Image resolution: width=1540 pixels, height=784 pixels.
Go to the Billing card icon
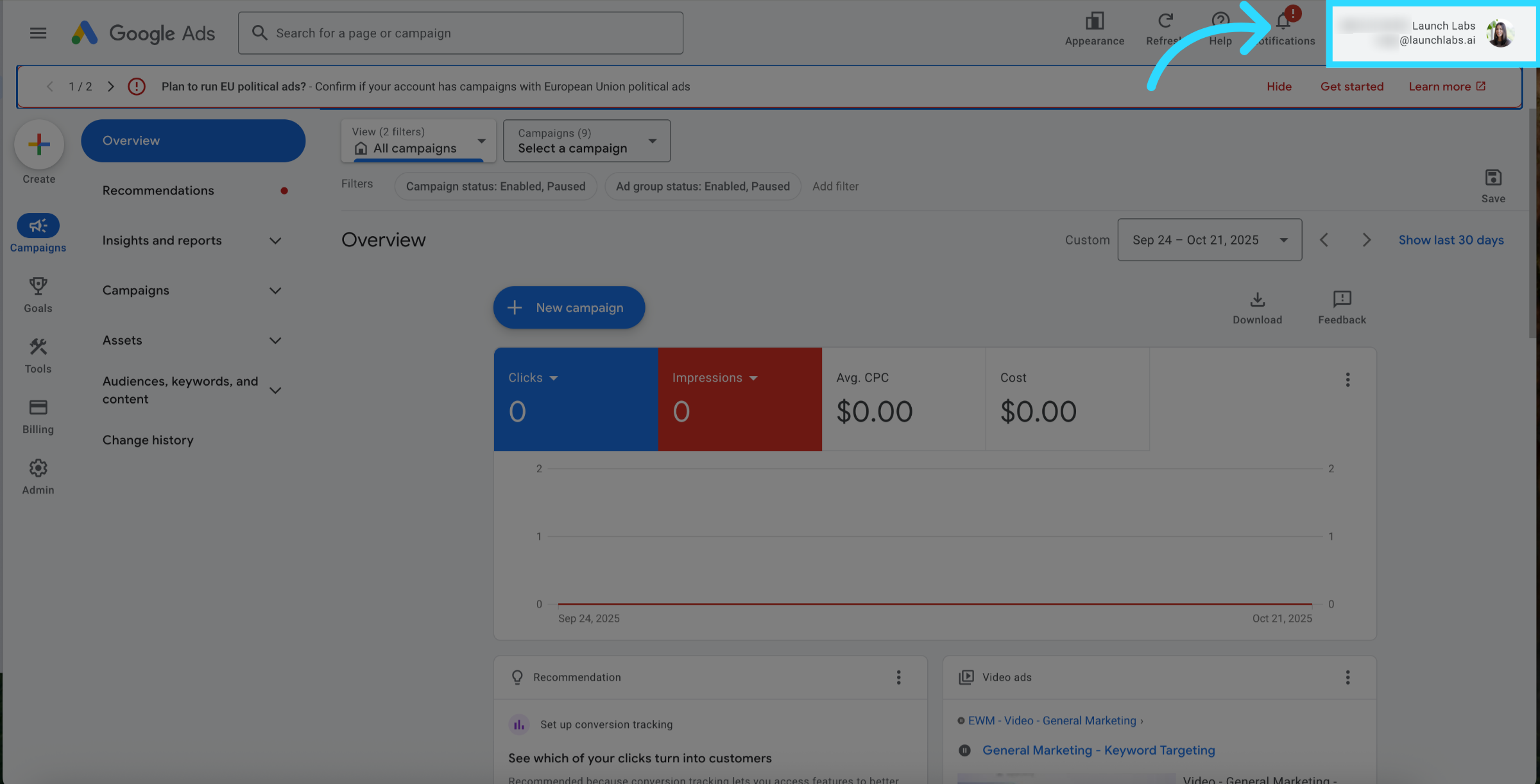click(x=38, y=416)
